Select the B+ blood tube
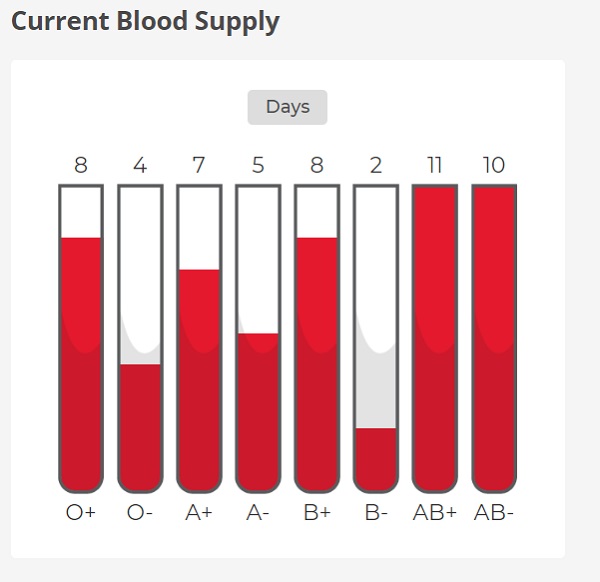The image size is (600, 582). (x=317, y=340)
